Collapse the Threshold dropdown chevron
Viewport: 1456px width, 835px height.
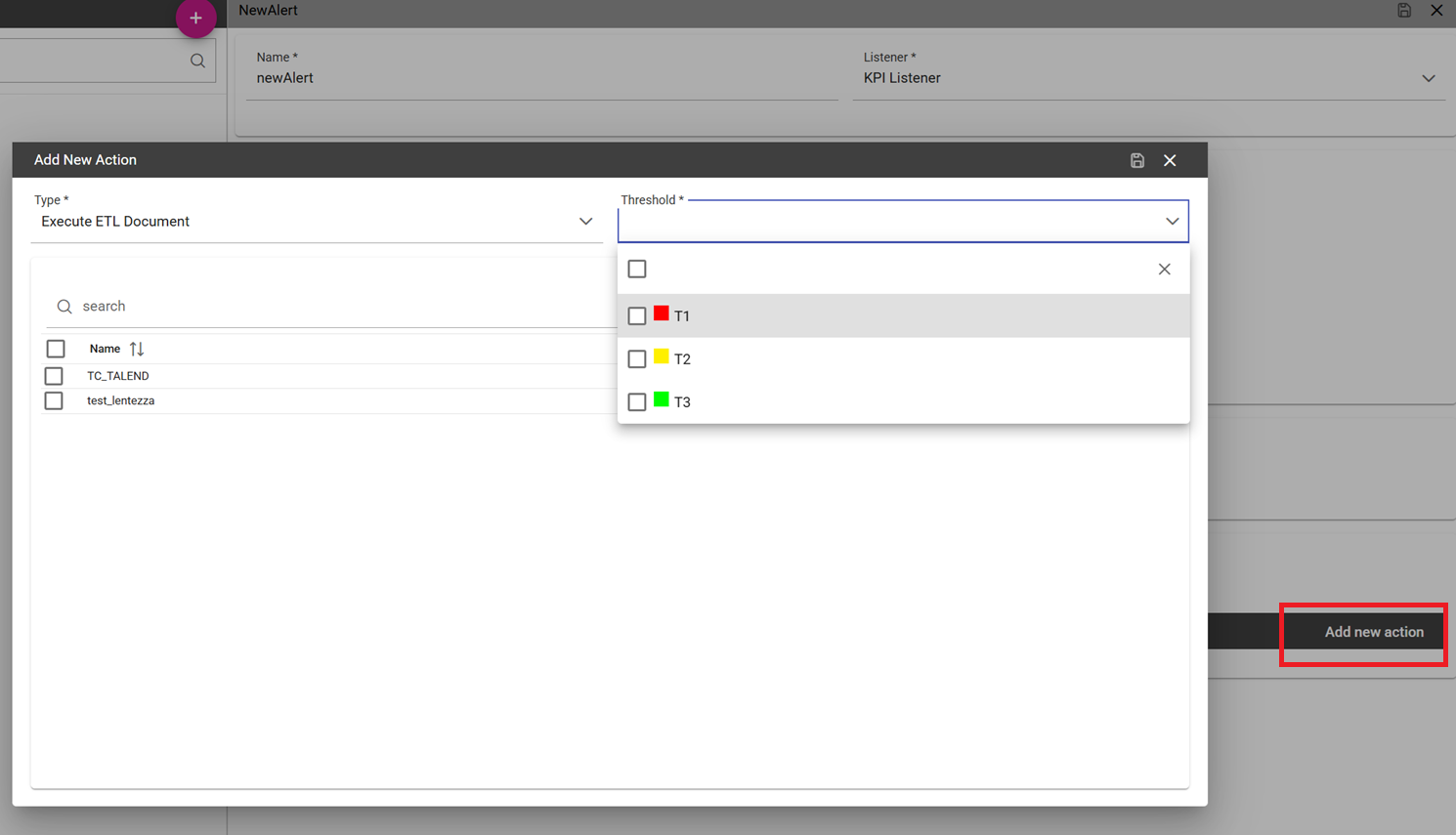point(1172,222)
